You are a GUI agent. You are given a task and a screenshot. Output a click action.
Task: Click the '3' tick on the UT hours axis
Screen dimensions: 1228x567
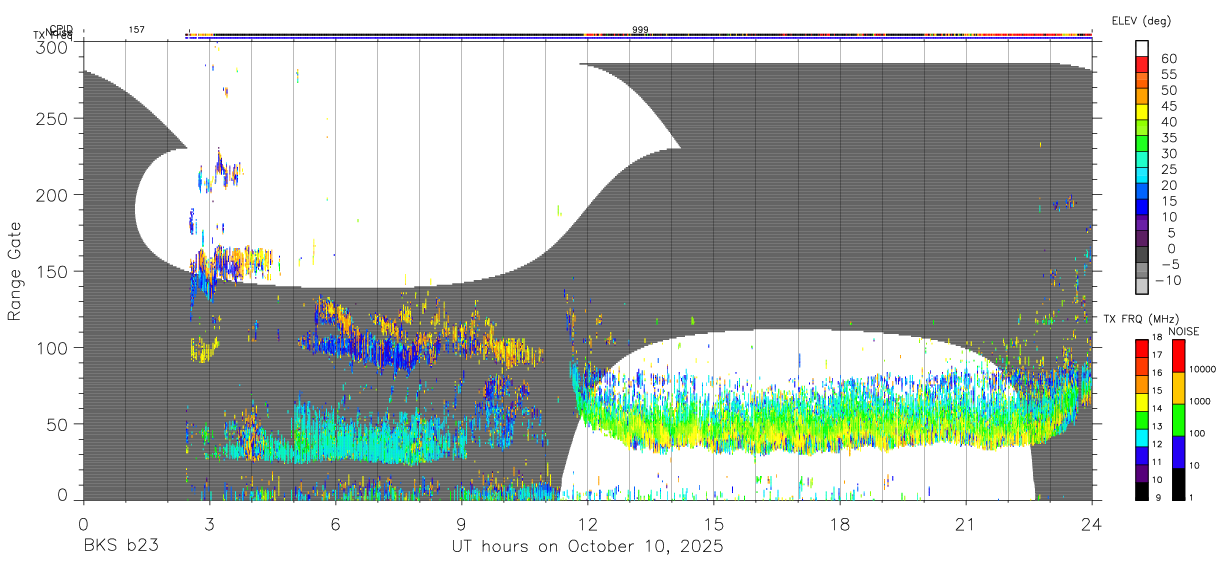pos(209,523)
